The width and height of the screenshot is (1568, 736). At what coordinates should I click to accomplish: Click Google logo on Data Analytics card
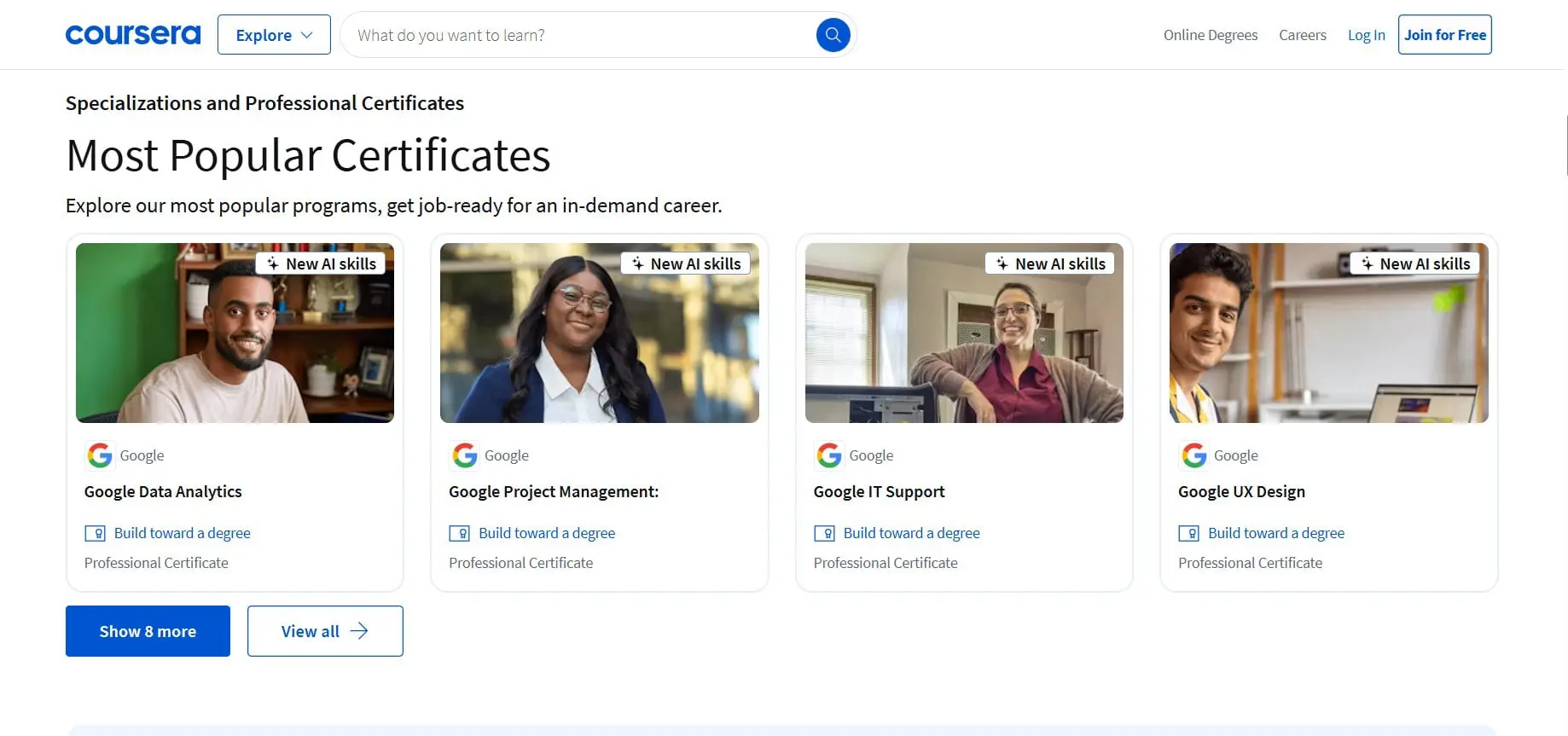pyautogui.click(x=100, y=455)
